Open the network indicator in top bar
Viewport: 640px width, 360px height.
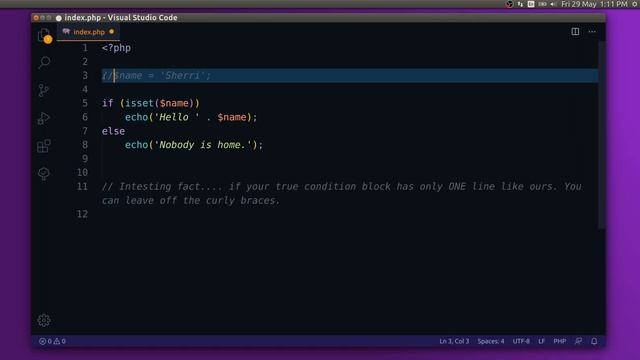pos(520,4)
